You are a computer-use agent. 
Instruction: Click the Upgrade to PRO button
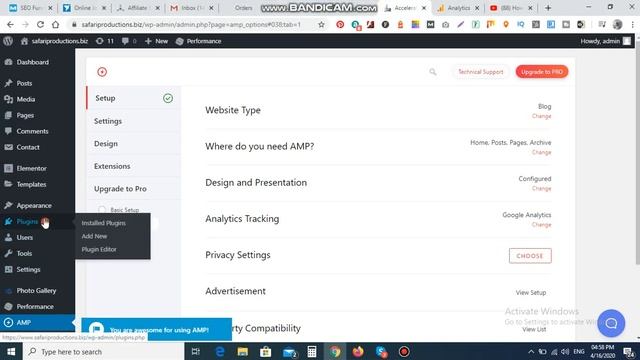tap(542, 72)
